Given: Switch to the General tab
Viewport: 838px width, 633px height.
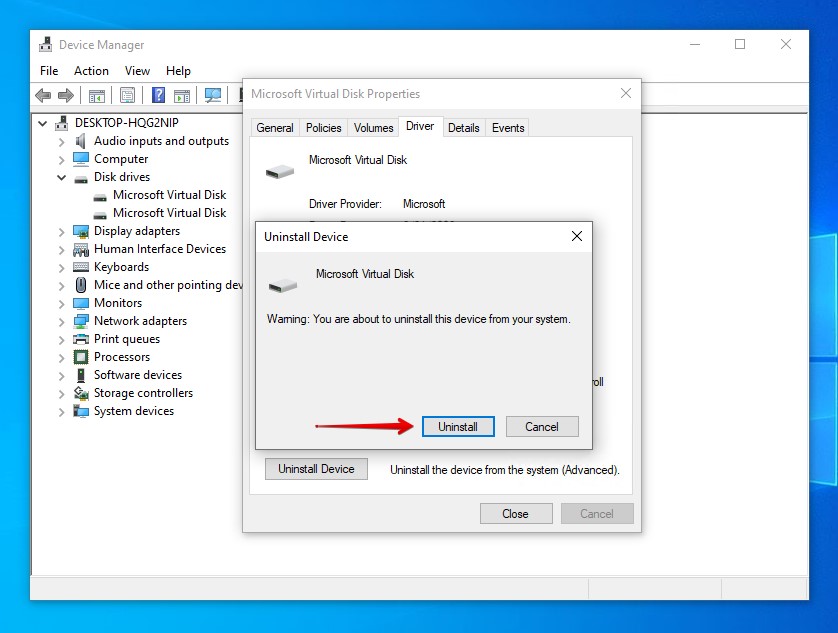Looking at the screenshot, I should tap(275, 128).
